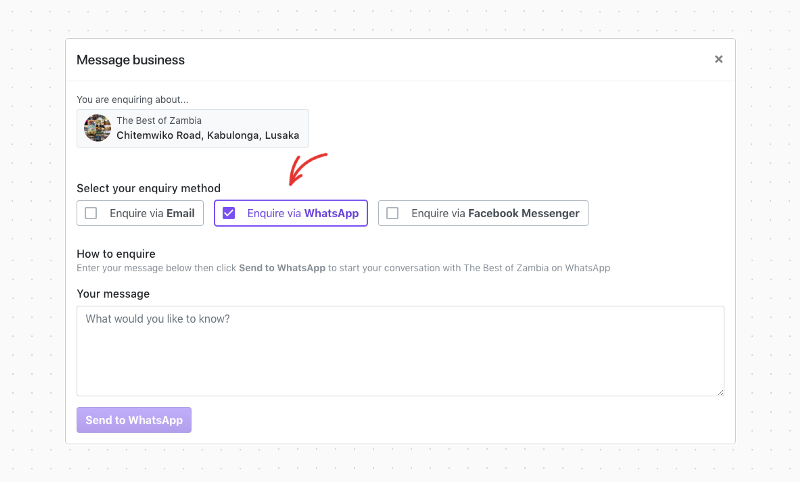Click the Message business dialog title
Screen dimensions: 800x482
(131, 60)
